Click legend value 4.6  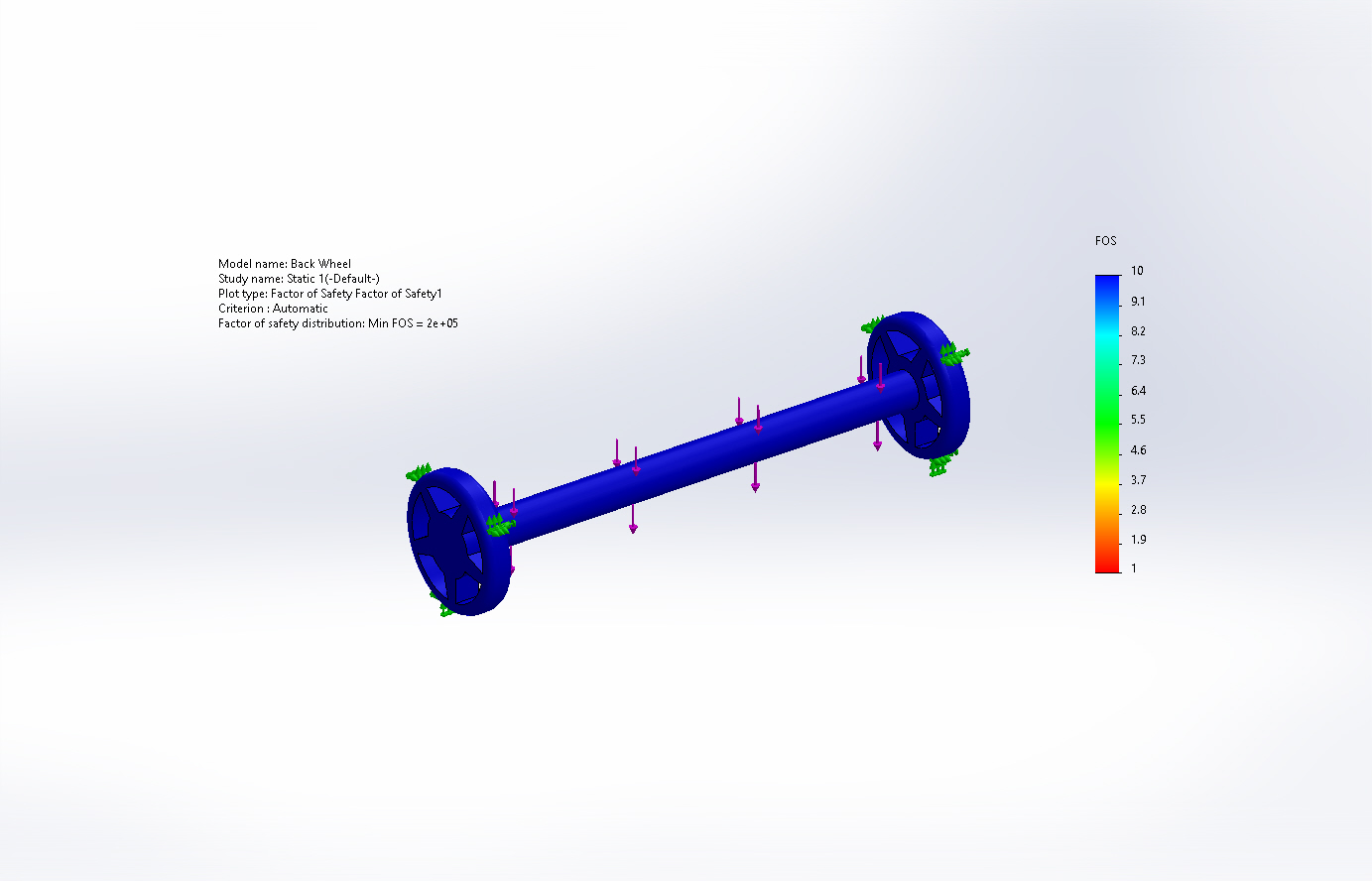click(1138, 450)
